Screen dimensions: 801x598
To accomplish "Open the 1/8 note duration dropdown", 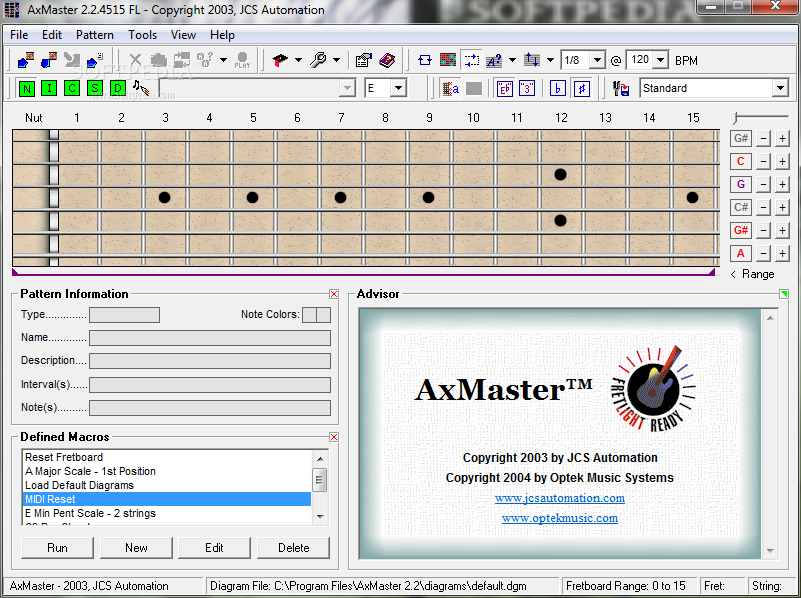I will pyautogui.click(x=597, y=60).
